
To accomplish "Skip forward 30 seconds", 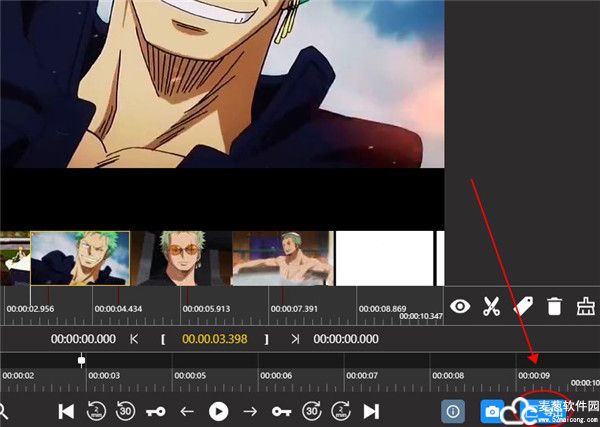I will 311,411.
